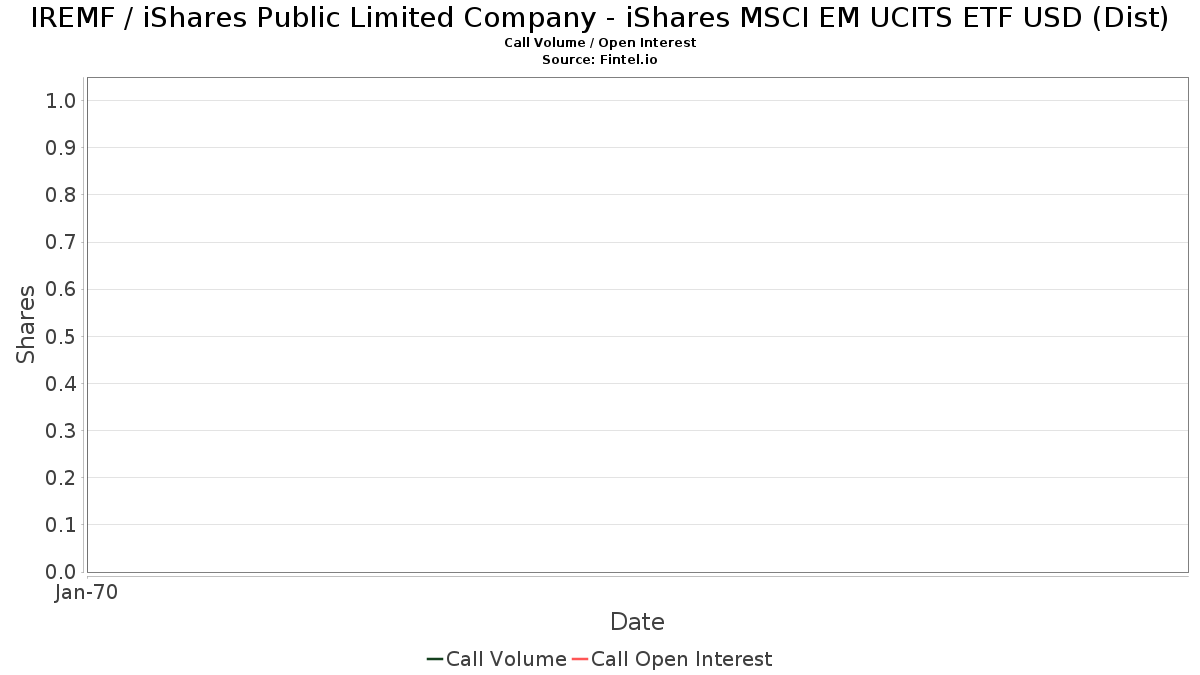Click the Call Volume / Open Interest subtitle
Viewport: 1200px width, 675px height.
(x=600, y=43)
